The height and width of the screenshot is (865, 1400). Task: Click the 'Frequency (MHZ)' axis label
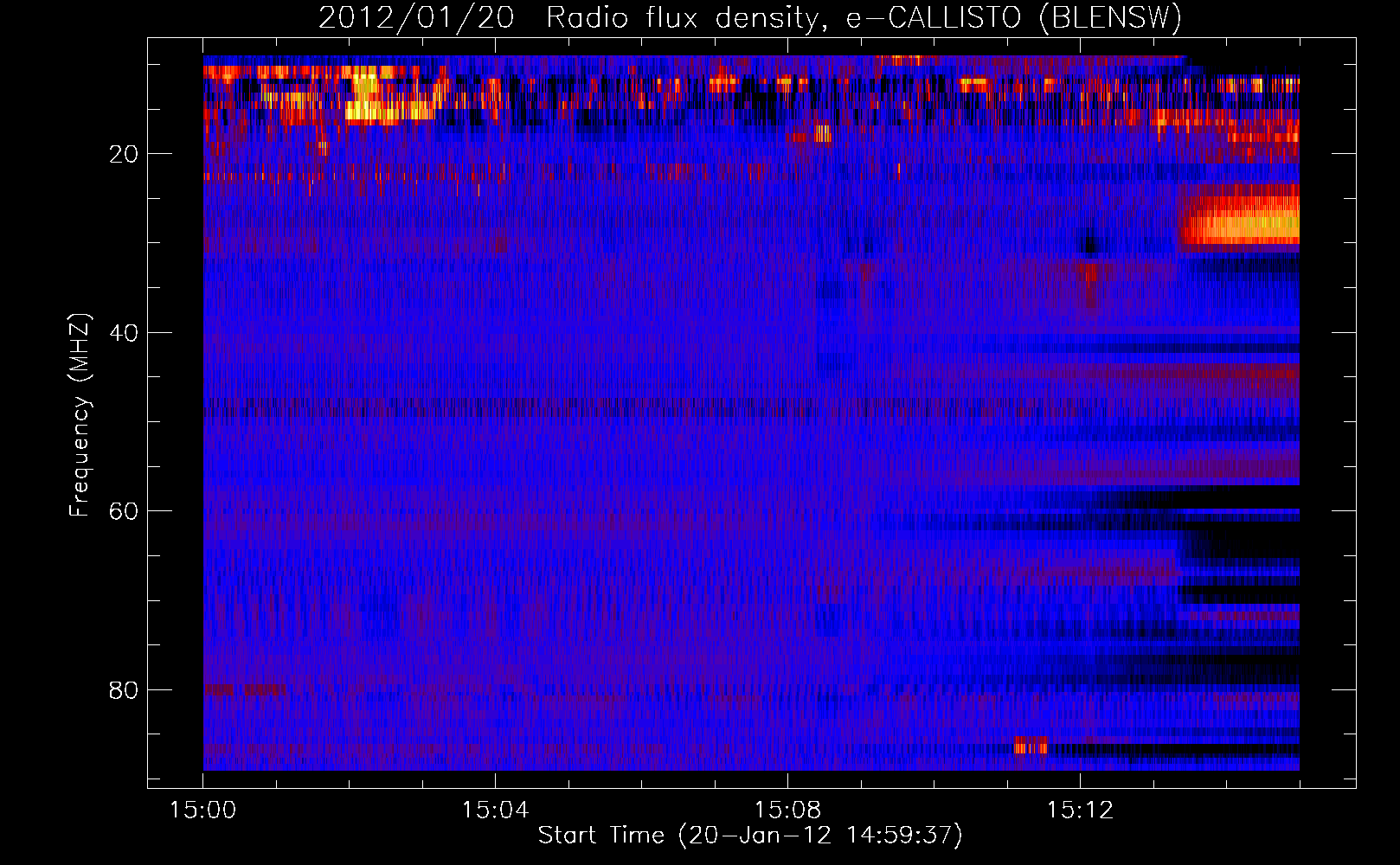[x=79, y=415]
